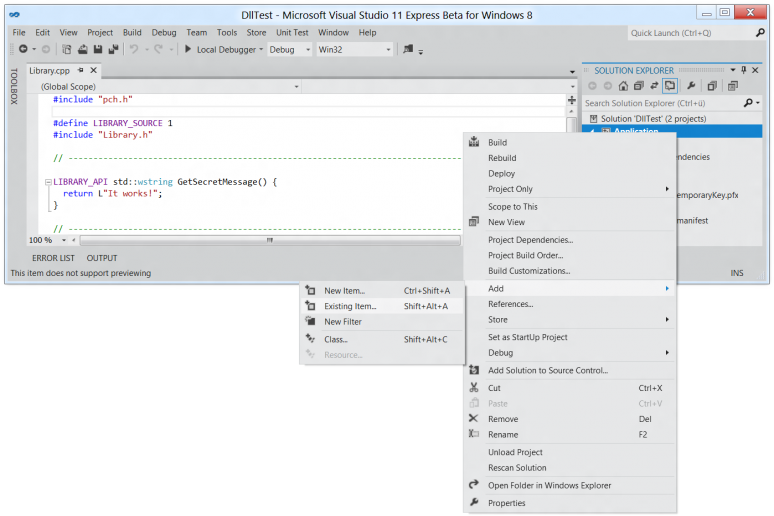This screenshot has height=516, width=774.
Task: Click the Undo arrow icon
Action: click(x=134, y=49)
